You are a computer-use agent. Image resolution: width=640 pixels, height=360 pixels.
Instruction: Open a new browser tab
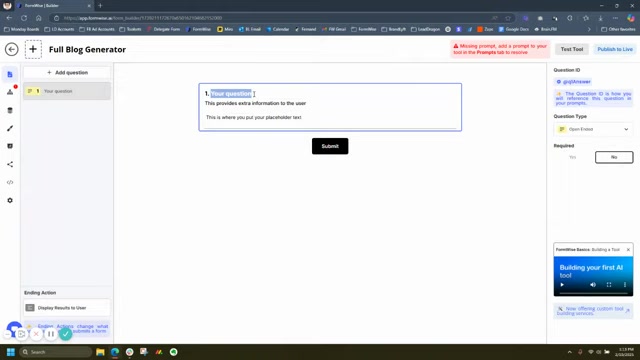[x=100, y=6]
